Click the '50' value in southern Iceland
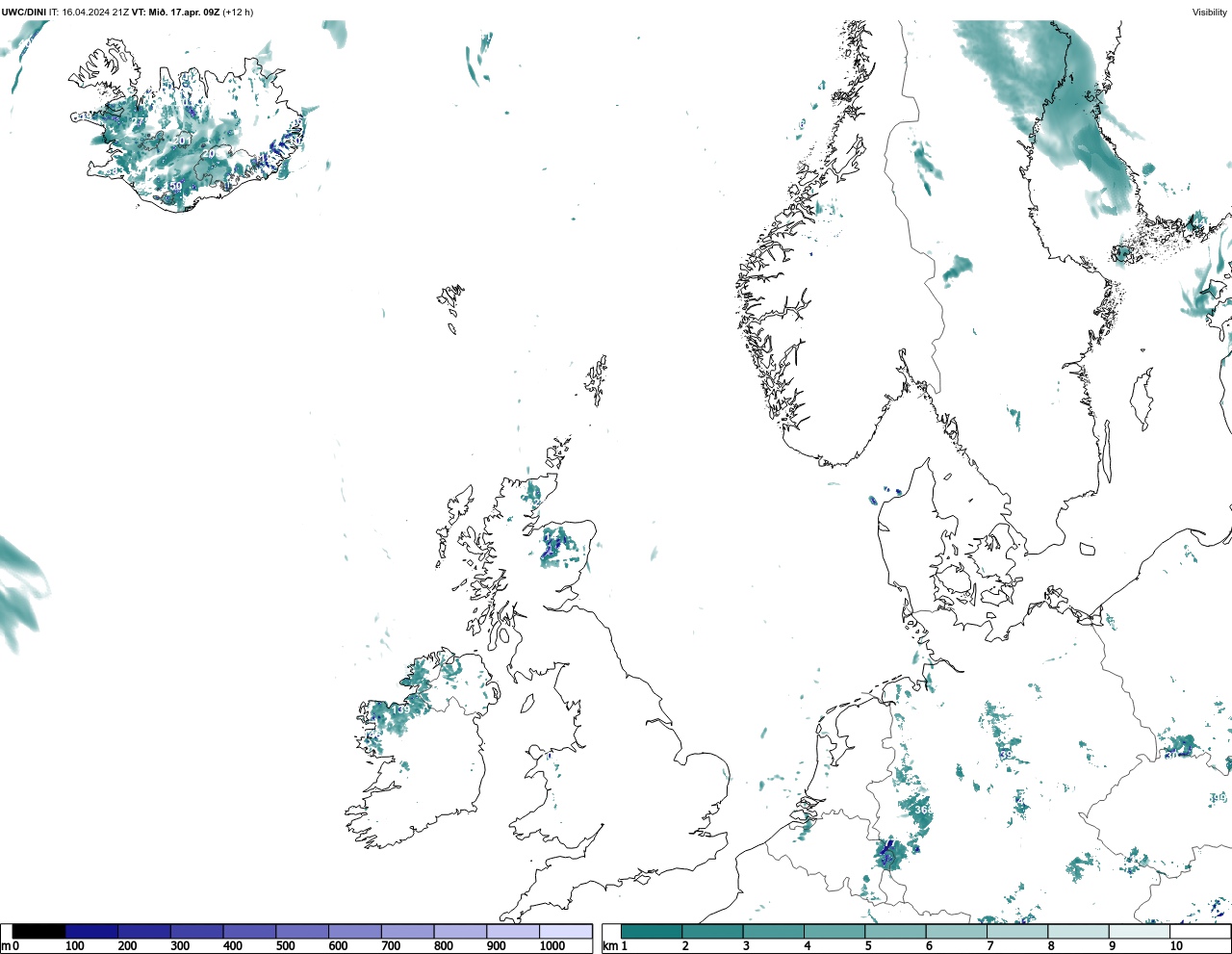 pos(175,187)
